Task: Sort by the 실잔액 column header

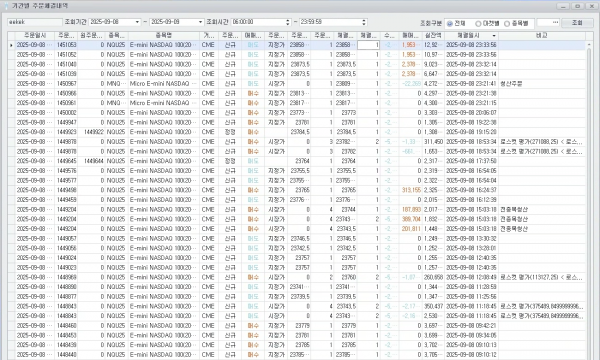Action: 433,36
